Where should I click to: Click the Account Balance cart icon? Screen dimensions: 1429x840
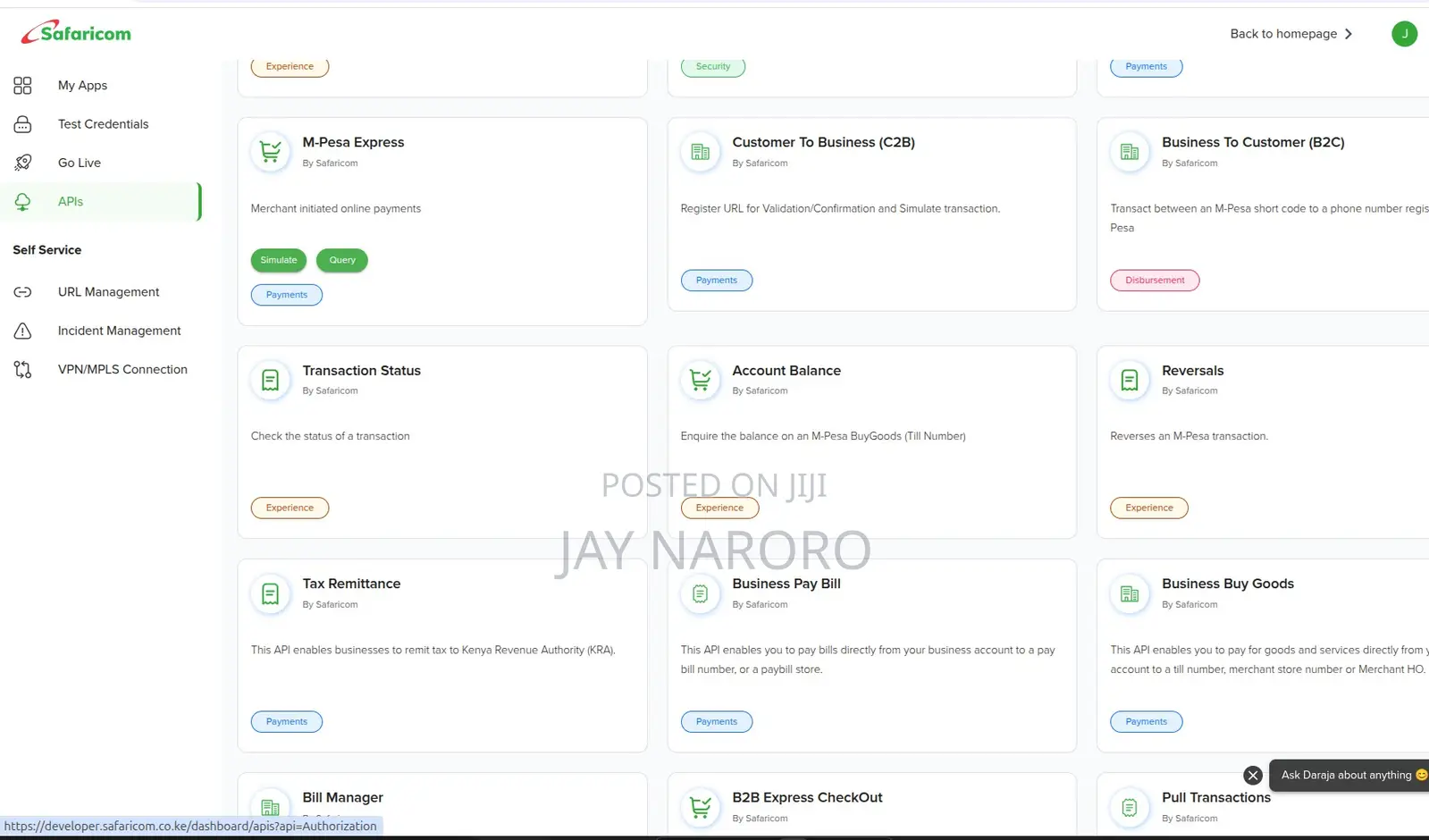click(x=700, y=380)
